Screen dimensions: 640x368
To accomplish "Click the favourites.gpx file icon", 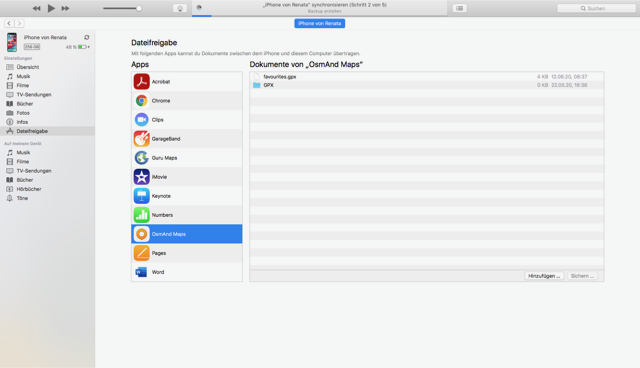I will pyautogui.click(x=256, y=77).
